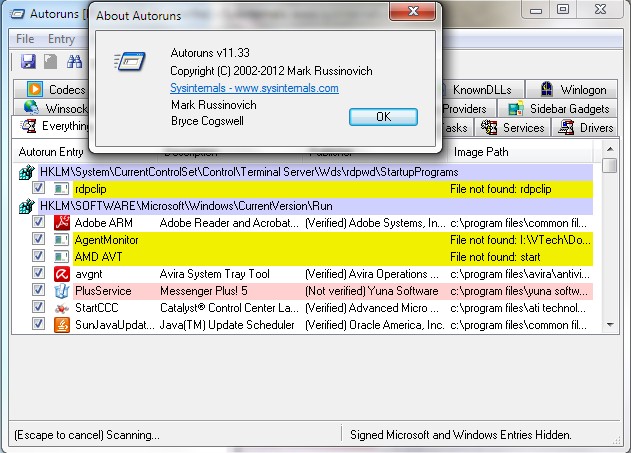Click the PlusService Messenger Plus icon
The width and height of the screenshot is (631, 453).
(62, 290)
